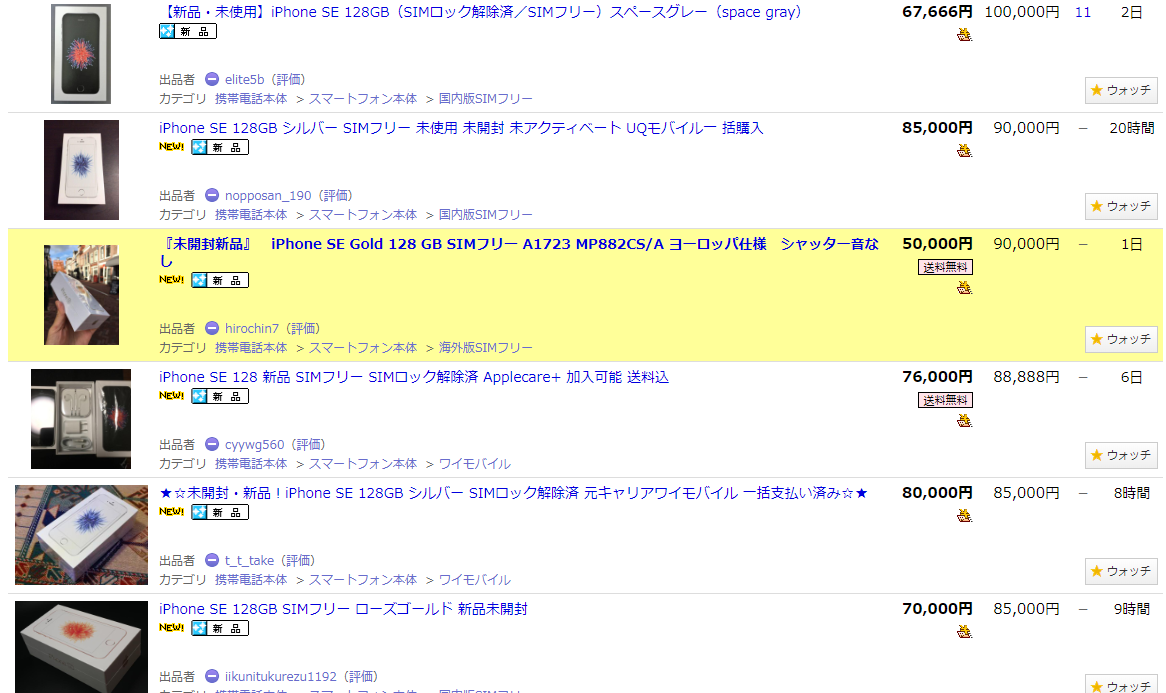Open rose gold iPhone box thumbnail
Screen dimensions: 1166x693
click(x=81, y=647)
